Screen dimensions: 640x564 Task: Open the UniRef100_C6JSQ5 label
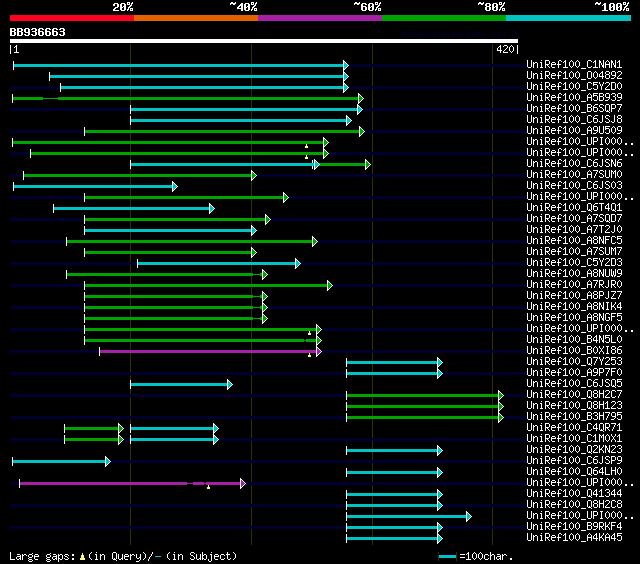coord(574,384)
